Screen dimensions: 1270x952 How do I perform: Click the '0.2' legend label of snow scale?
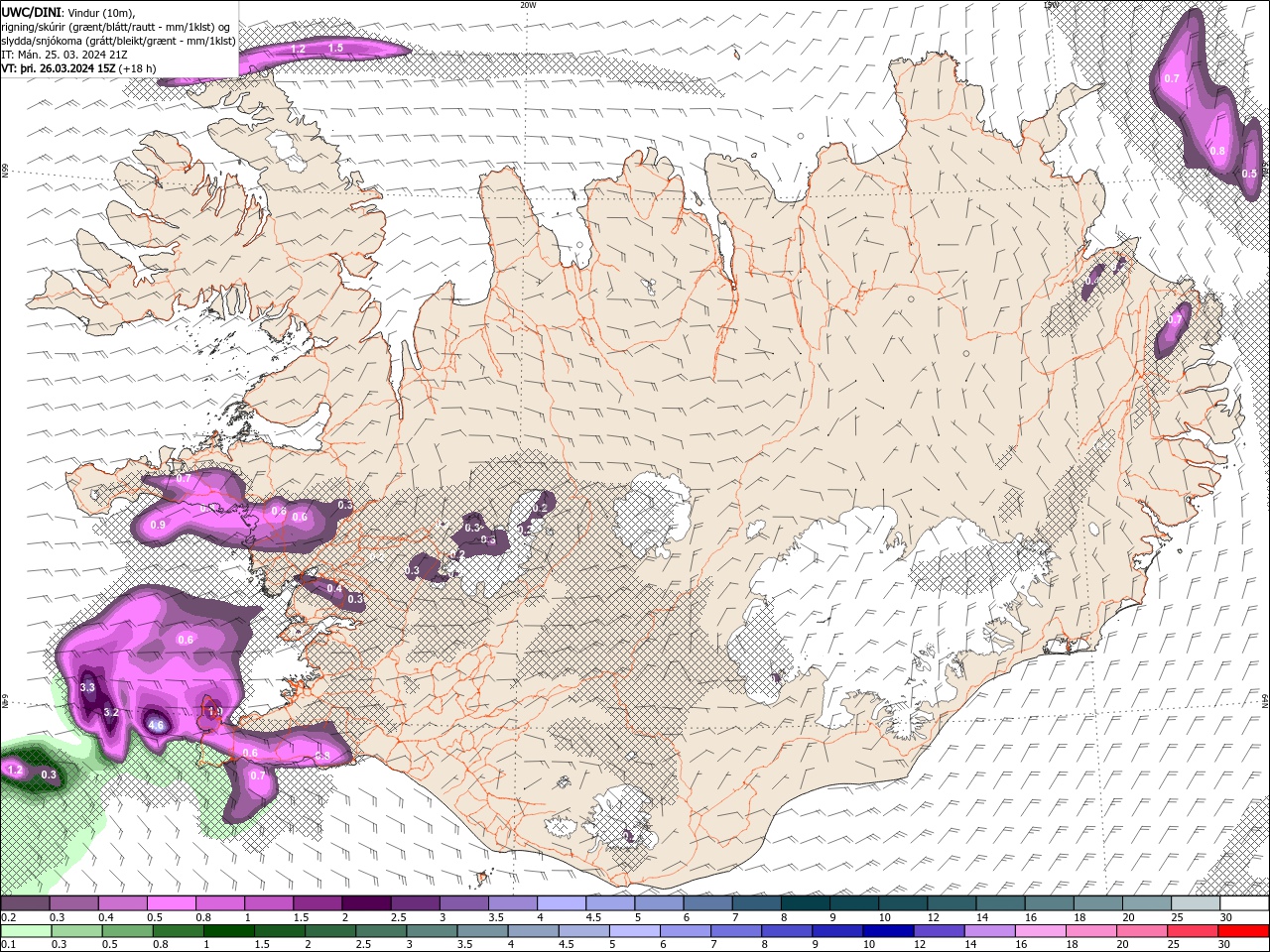click(9, 917)
